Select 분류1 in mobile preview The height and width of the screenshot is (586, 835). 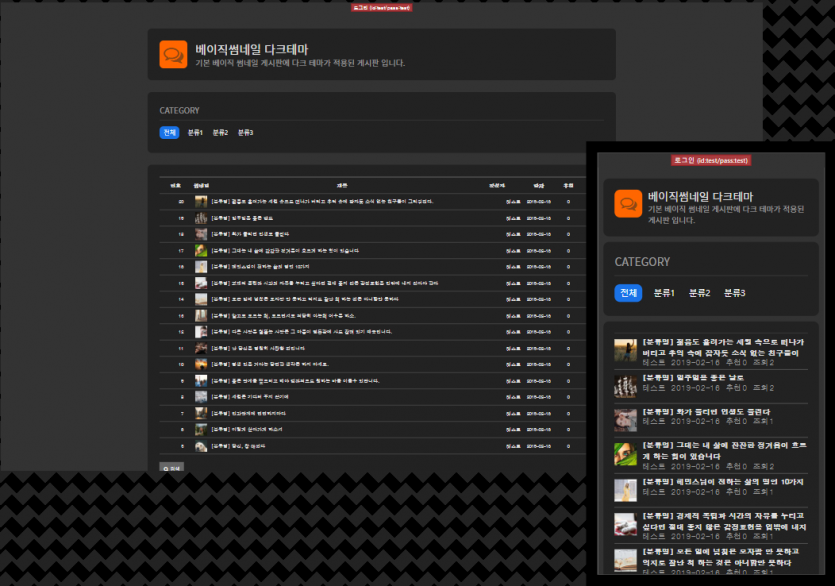click(x=665, y=293)
